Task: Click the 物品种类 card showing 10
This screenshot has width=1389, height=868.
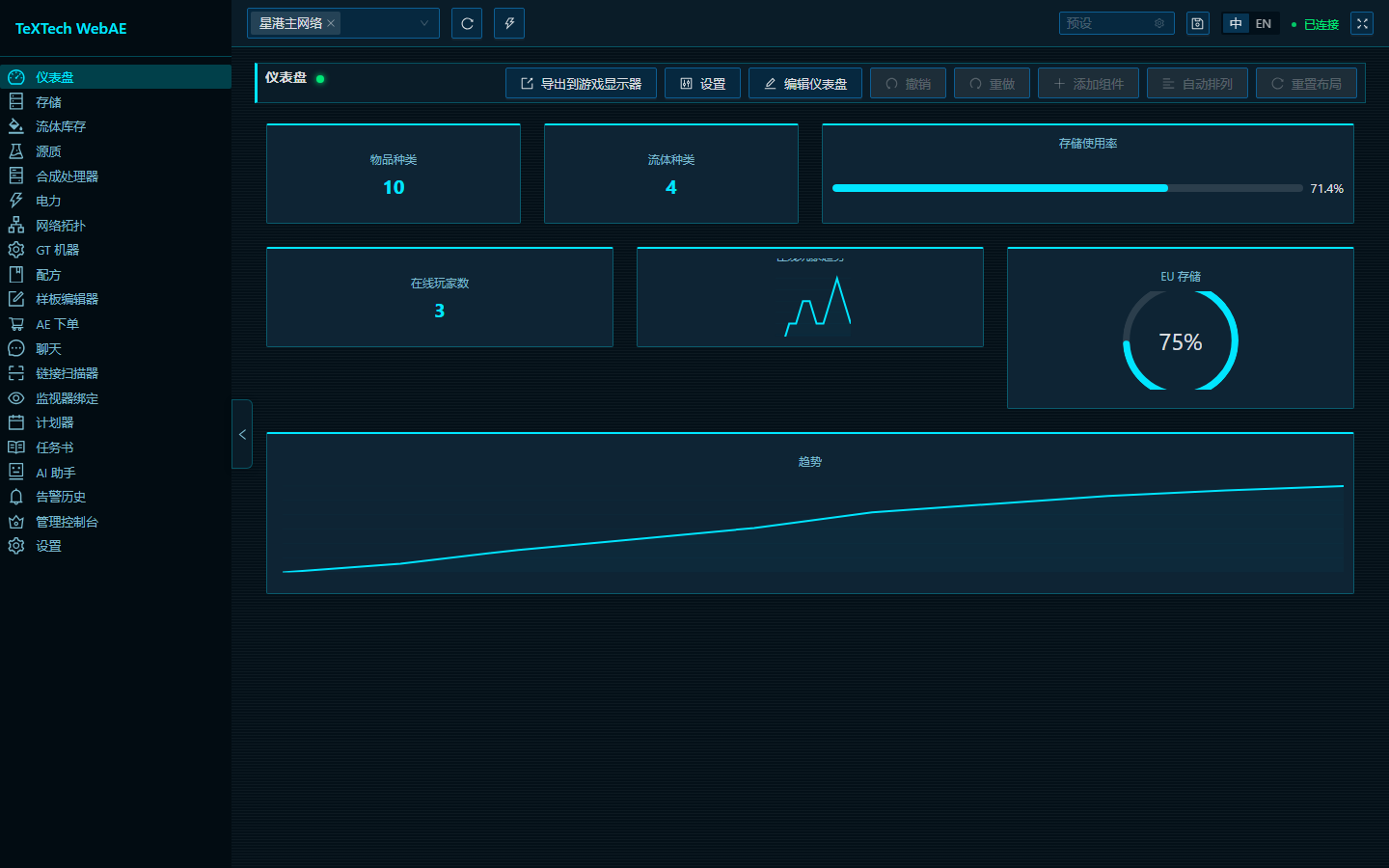Action: (x=394, y=174)
